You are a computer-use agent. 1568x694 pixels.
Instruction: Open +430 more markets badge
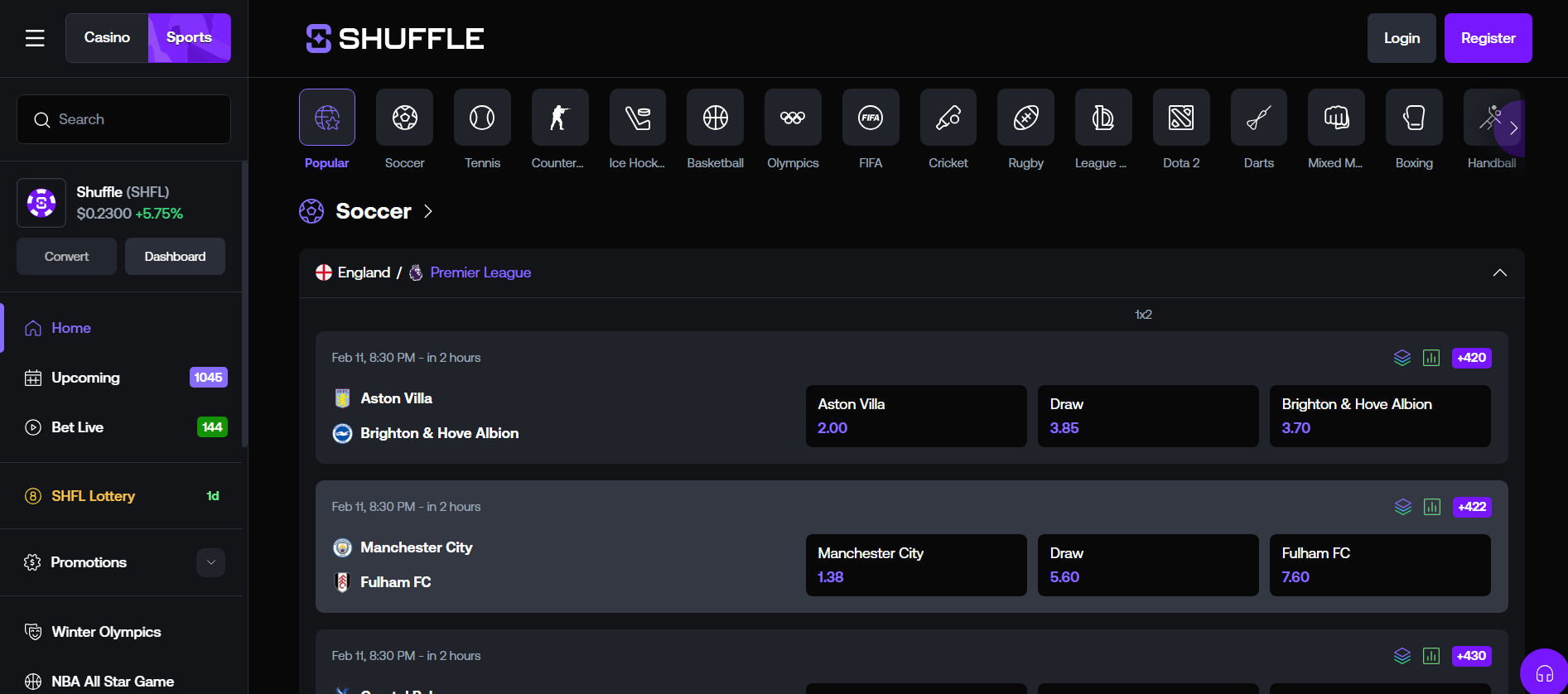(1472, 656)
